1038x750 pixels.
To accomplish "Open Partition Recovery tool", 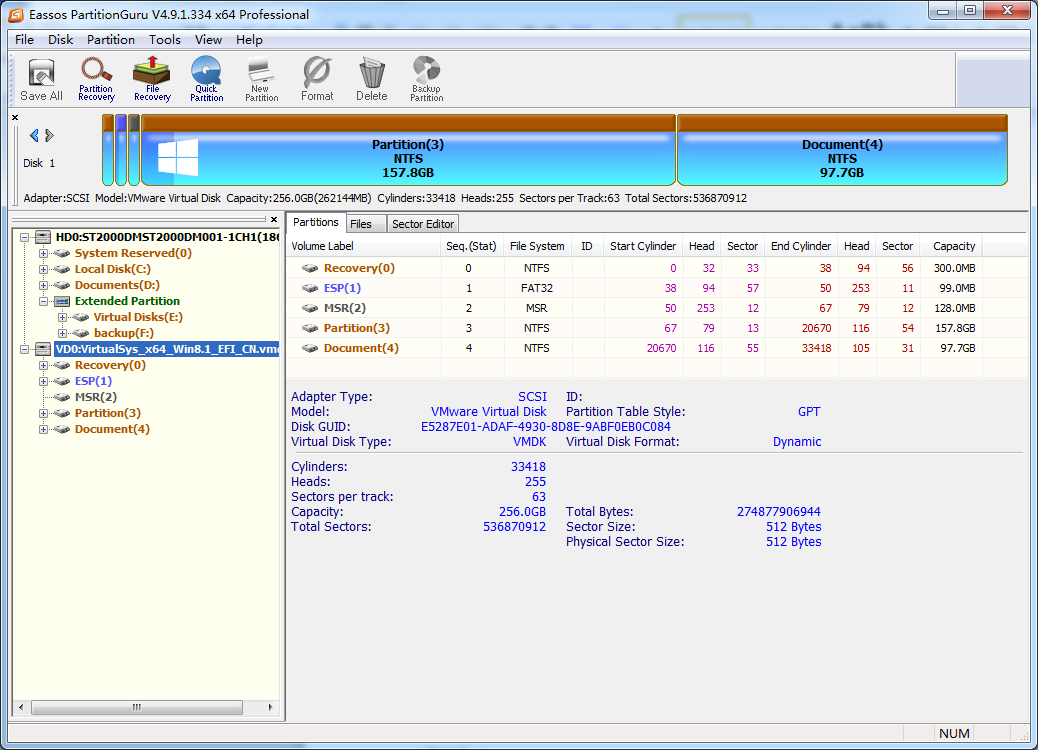I will pyautogui.click(x=96, y=79).
